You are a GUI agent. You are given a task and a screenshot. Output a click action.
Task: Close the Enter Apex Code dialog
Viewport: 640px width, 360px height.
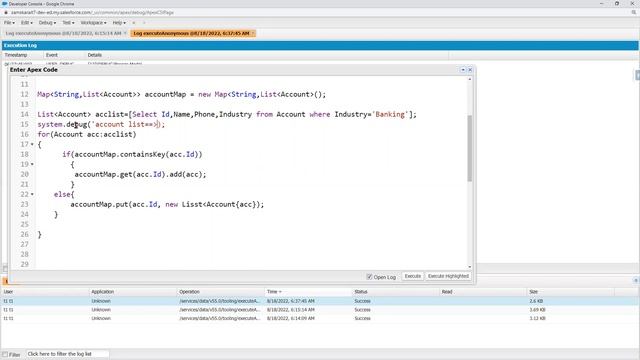tap(470, 70)
